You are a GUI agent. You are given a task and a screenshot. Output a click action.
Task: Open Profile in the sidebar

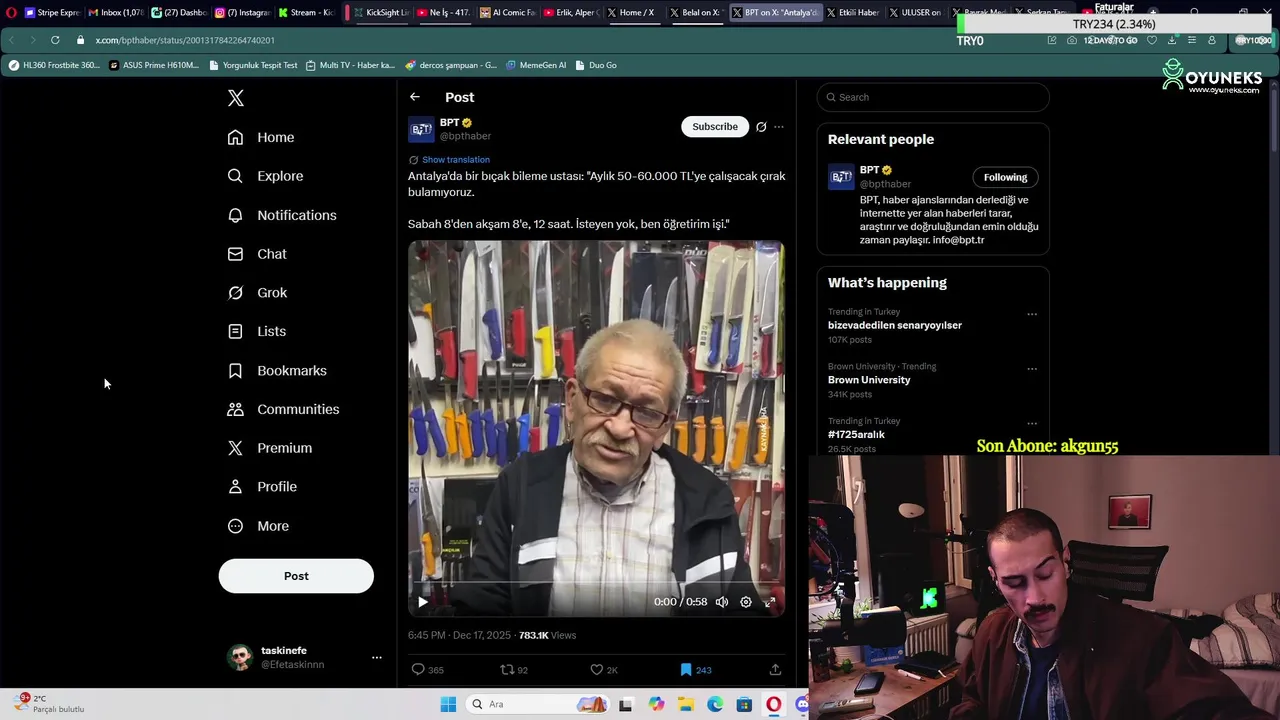(x=262, y=487)
